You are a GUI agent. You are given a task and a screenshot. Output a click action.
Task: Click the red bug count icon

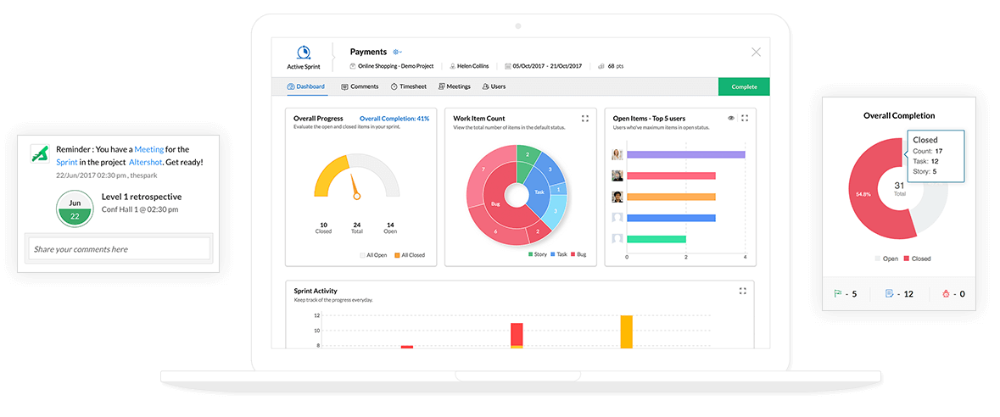pyautogui.click(x=946, y=294)
